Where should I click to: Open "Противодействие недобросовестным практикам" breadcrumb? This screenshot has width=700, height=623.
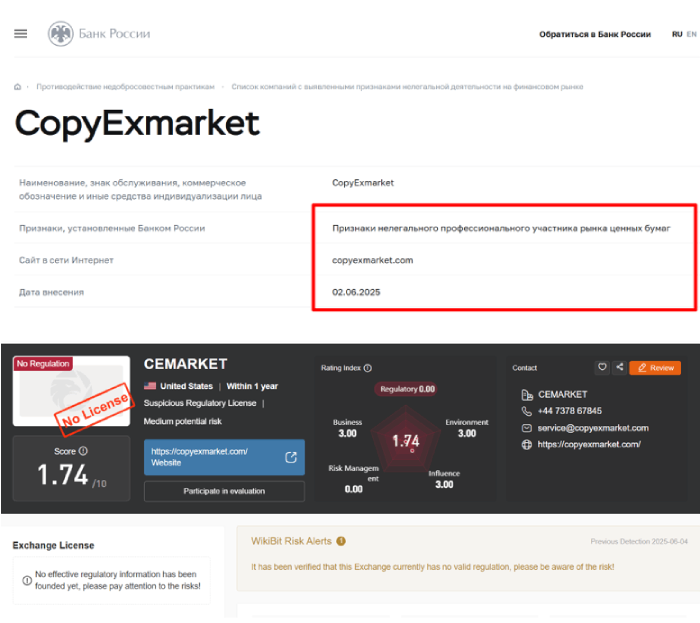tap(125, 87)
